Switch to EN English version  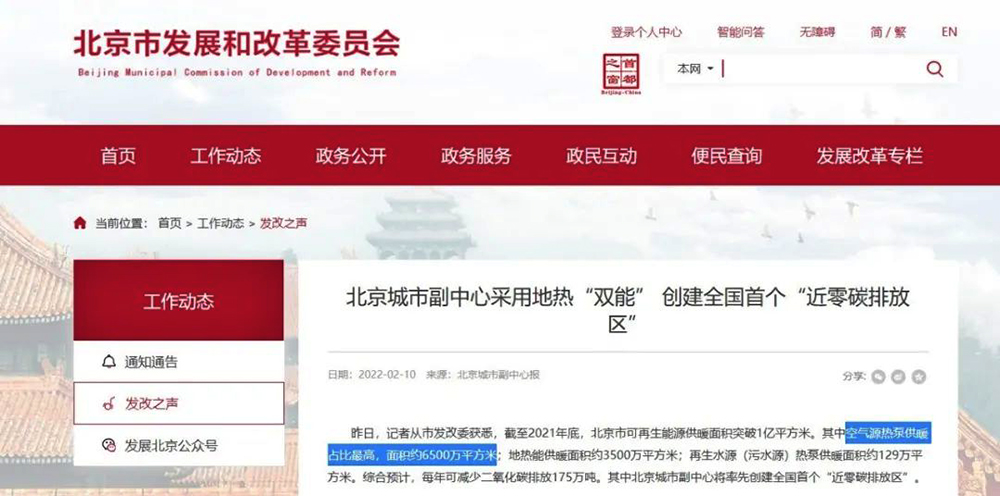[x=949, y=32]
